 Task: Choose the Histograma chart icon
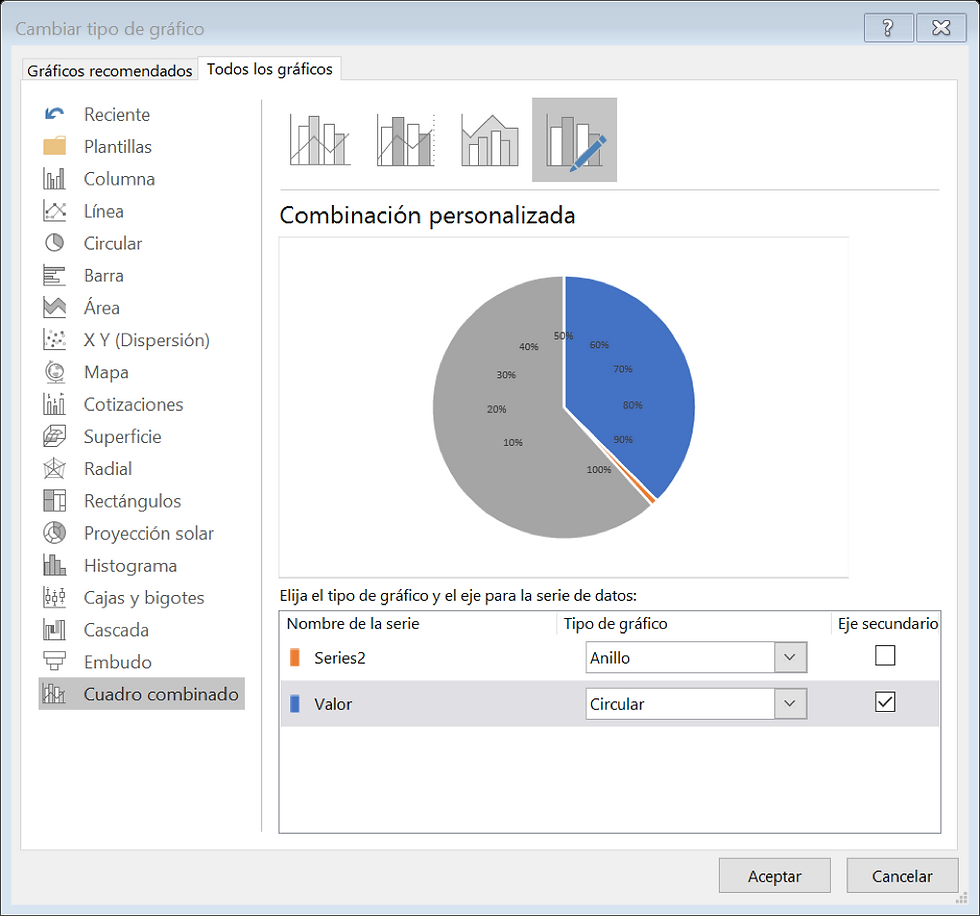(54, 565)
